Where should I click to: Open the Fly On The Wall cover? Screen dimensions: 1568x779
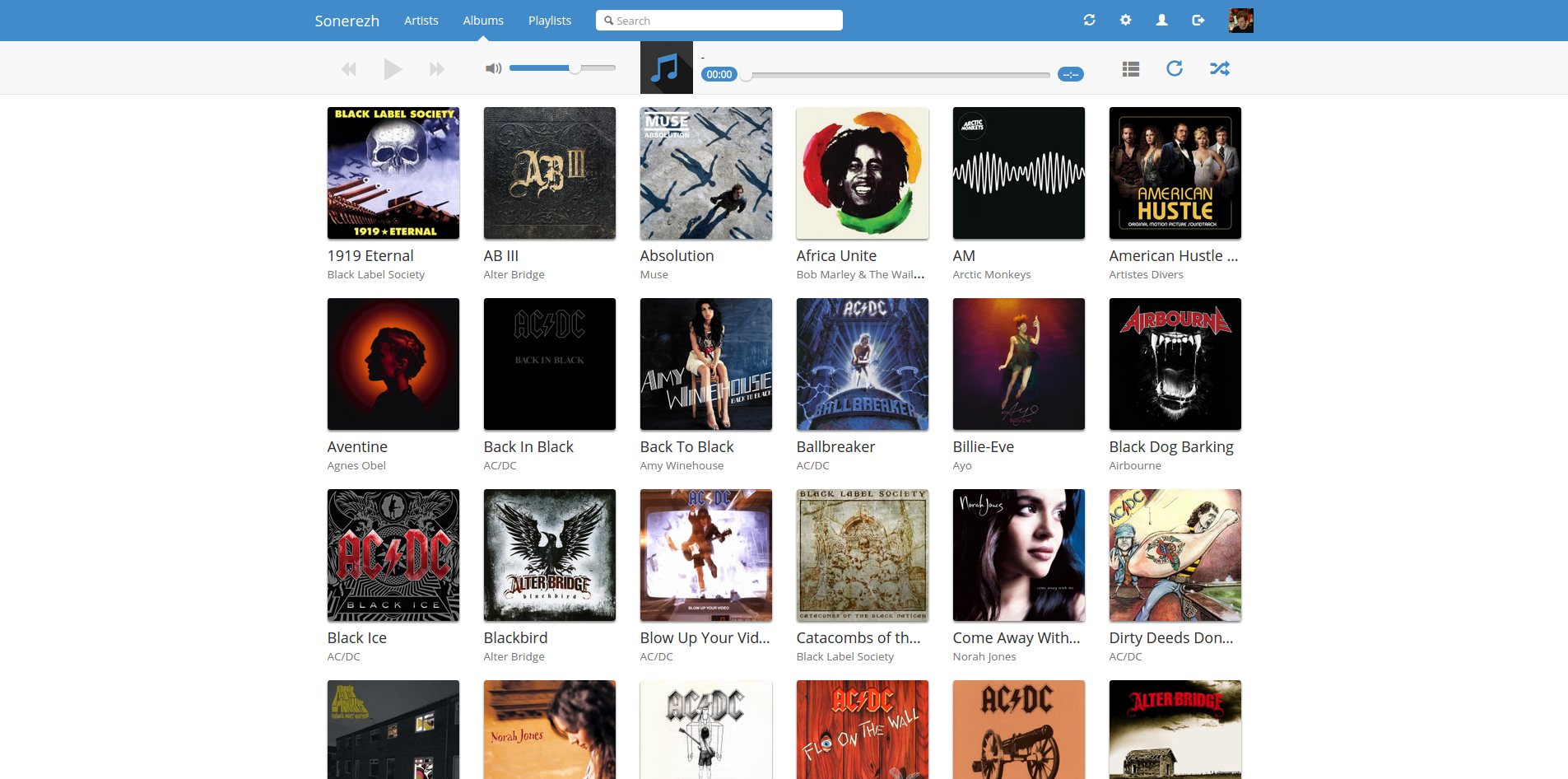(x=863, y=730)
